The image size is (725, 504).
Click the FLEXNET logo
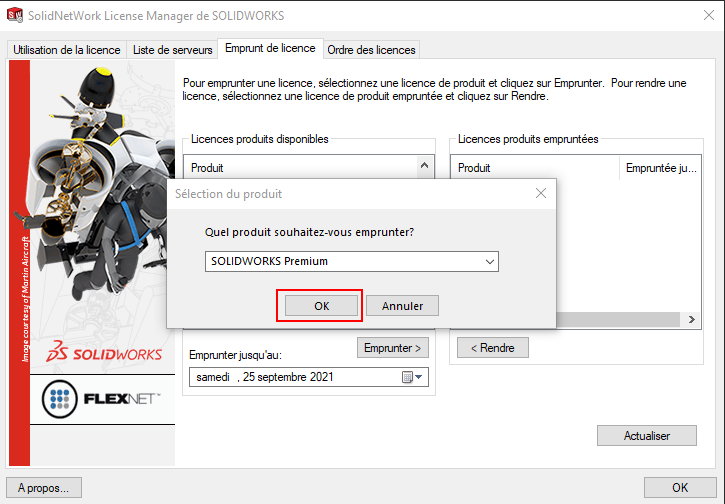tap(101, 399)
